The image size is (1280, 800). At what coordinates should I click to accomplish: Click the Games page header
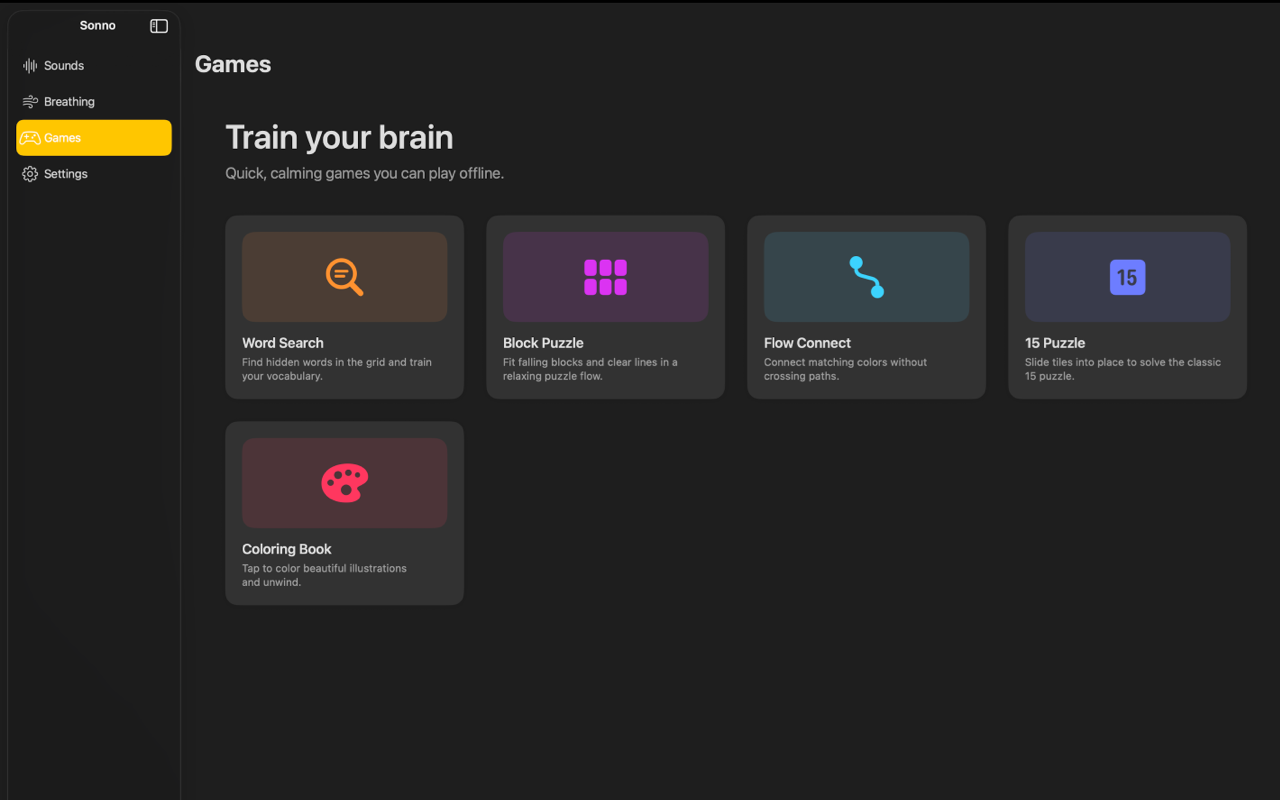point(233,65)
